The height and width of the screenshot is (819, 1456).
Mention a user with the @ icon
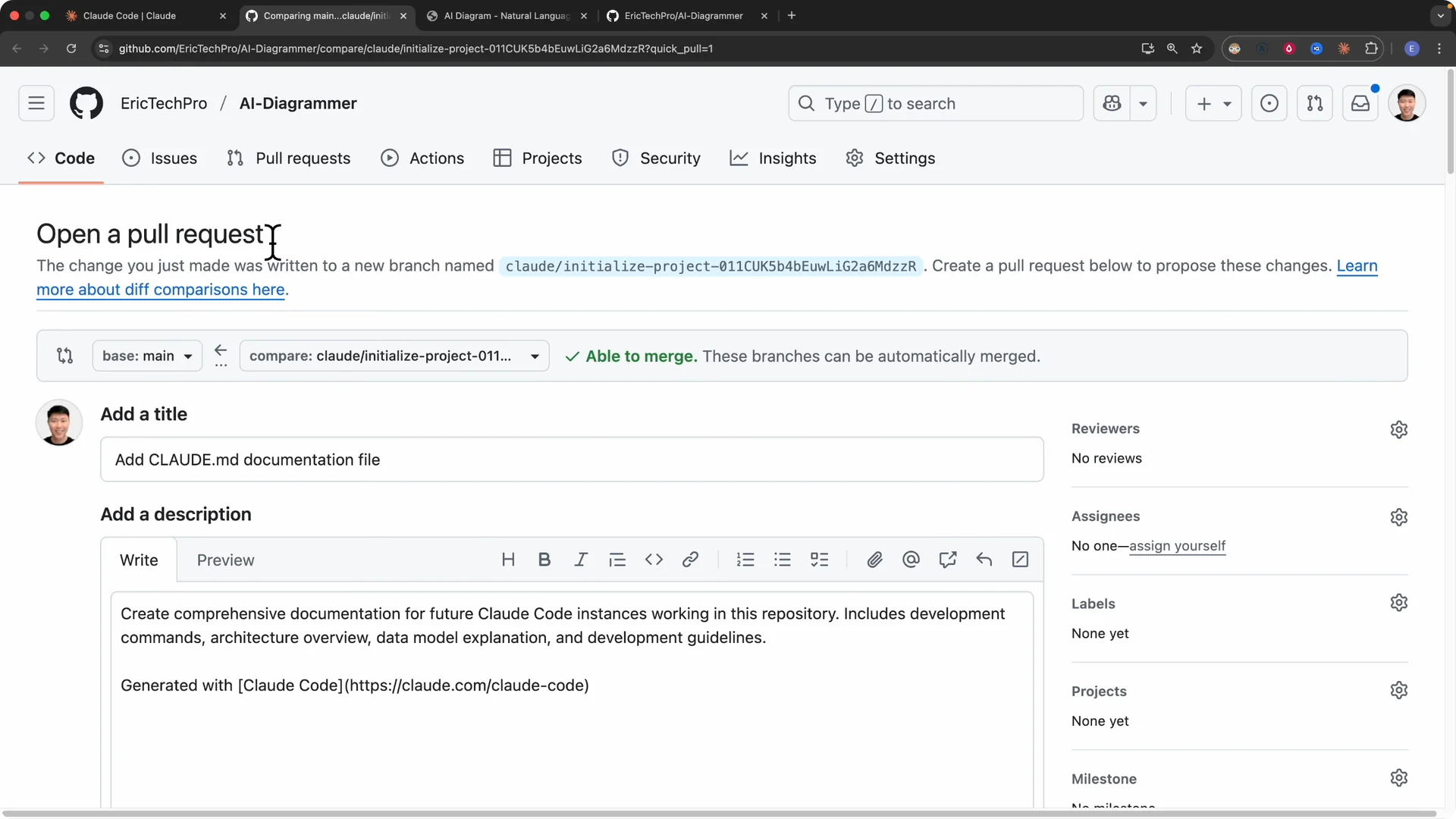click(911, 560)
